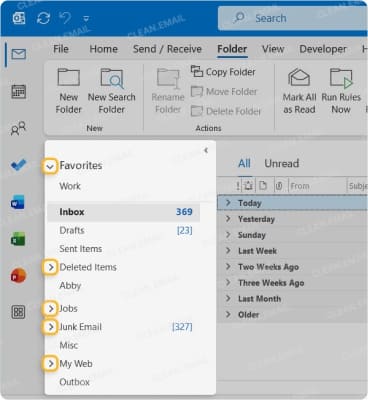Expand the My Web folder chevron
368x400 pixels.
pyautogui.click(x=50, y=364)
